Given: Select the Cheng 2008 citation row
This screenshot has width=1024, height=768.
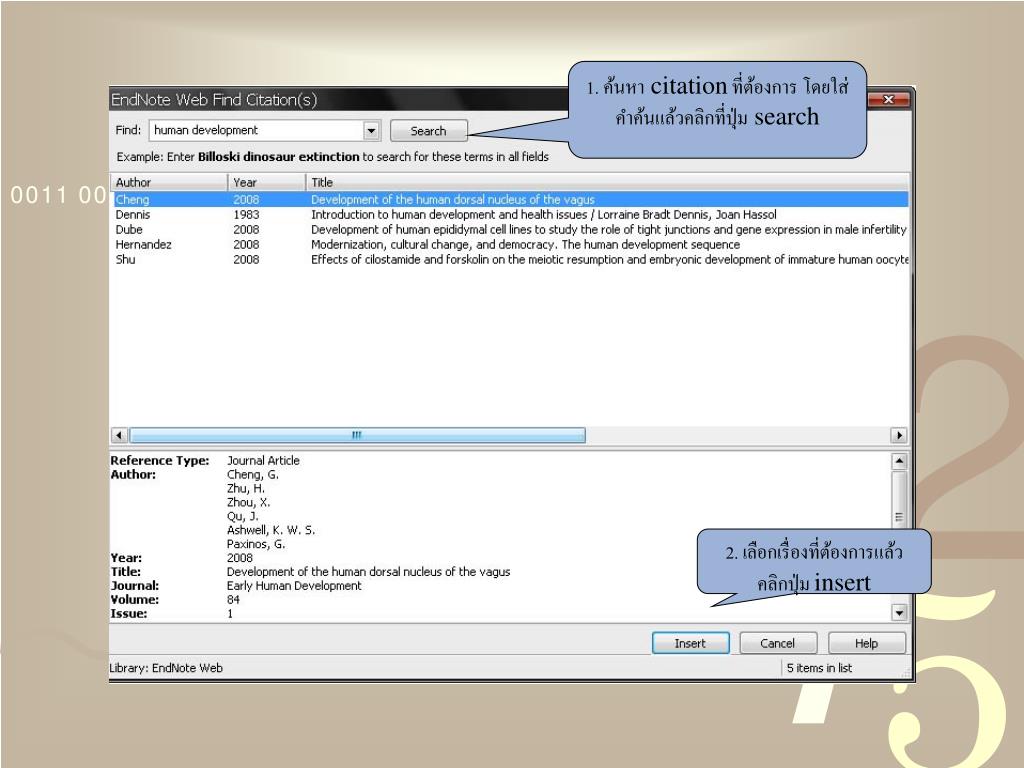Looking at the screenshot, I should [510, 199].
